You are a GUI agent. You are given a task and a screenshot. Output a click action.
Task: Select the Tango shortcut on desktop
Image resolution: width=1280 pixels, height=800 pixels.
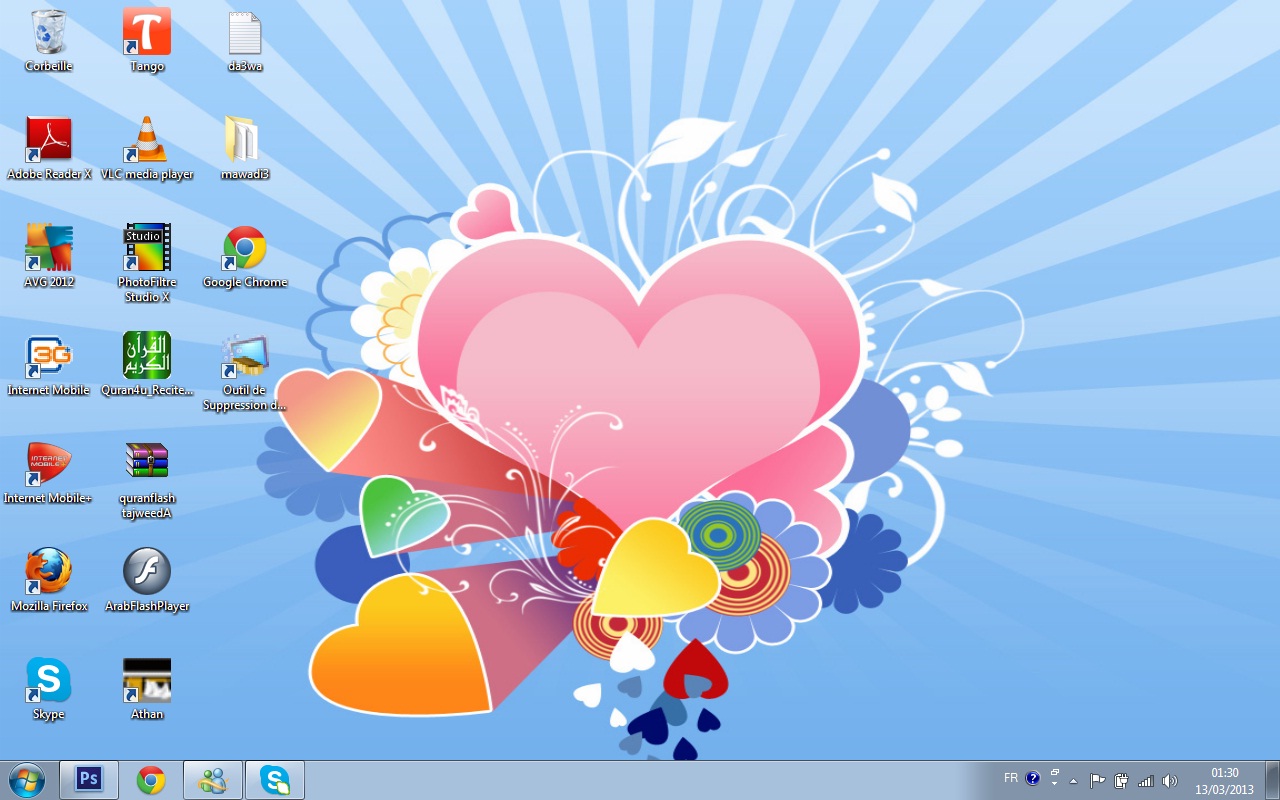(x=147, y=40)
